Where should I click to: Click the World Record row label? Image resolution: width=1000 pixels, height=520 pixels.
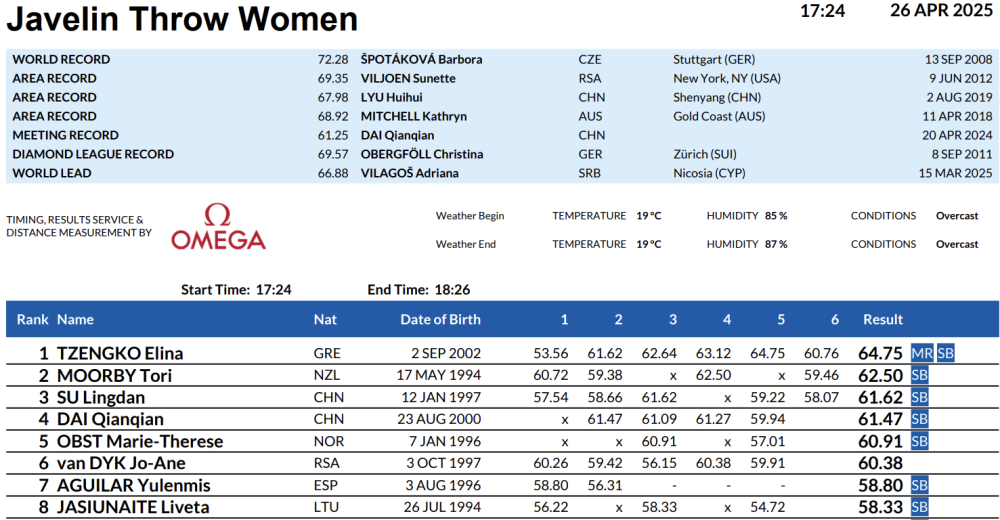coord(61,59)
